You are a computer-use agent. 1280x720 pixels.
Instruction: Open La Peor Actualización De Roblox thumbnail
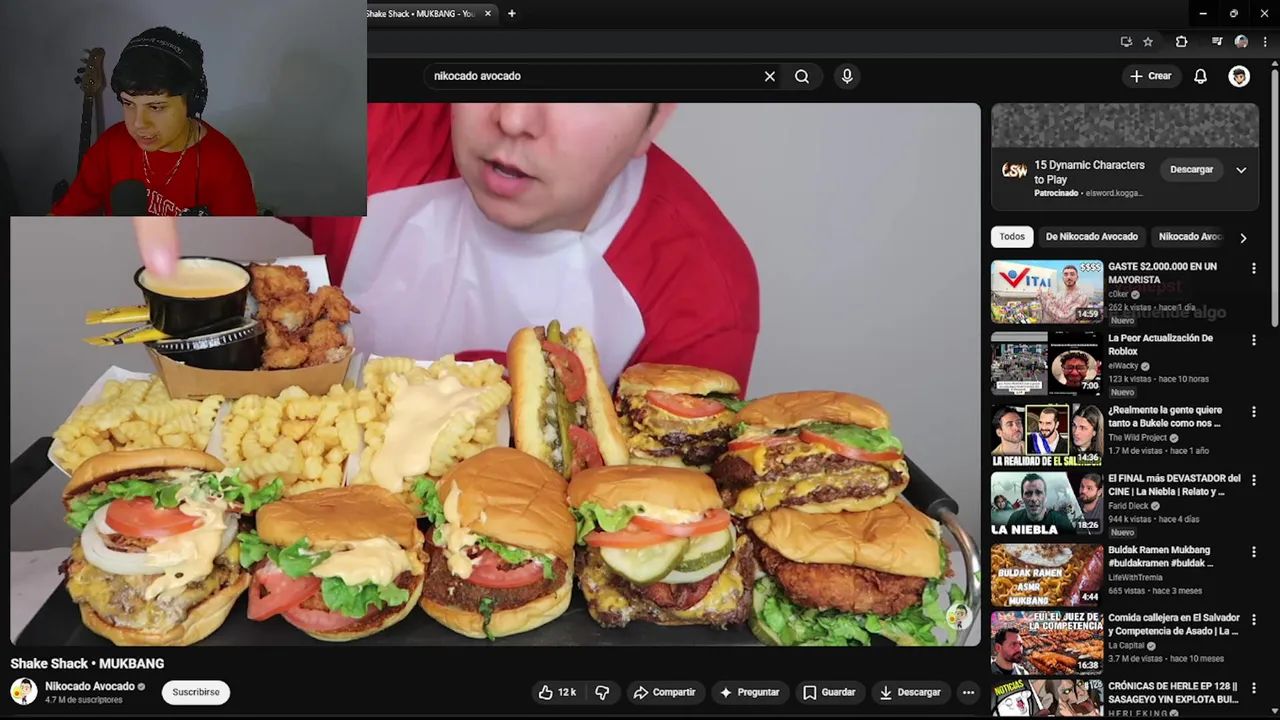[1047, 364]
